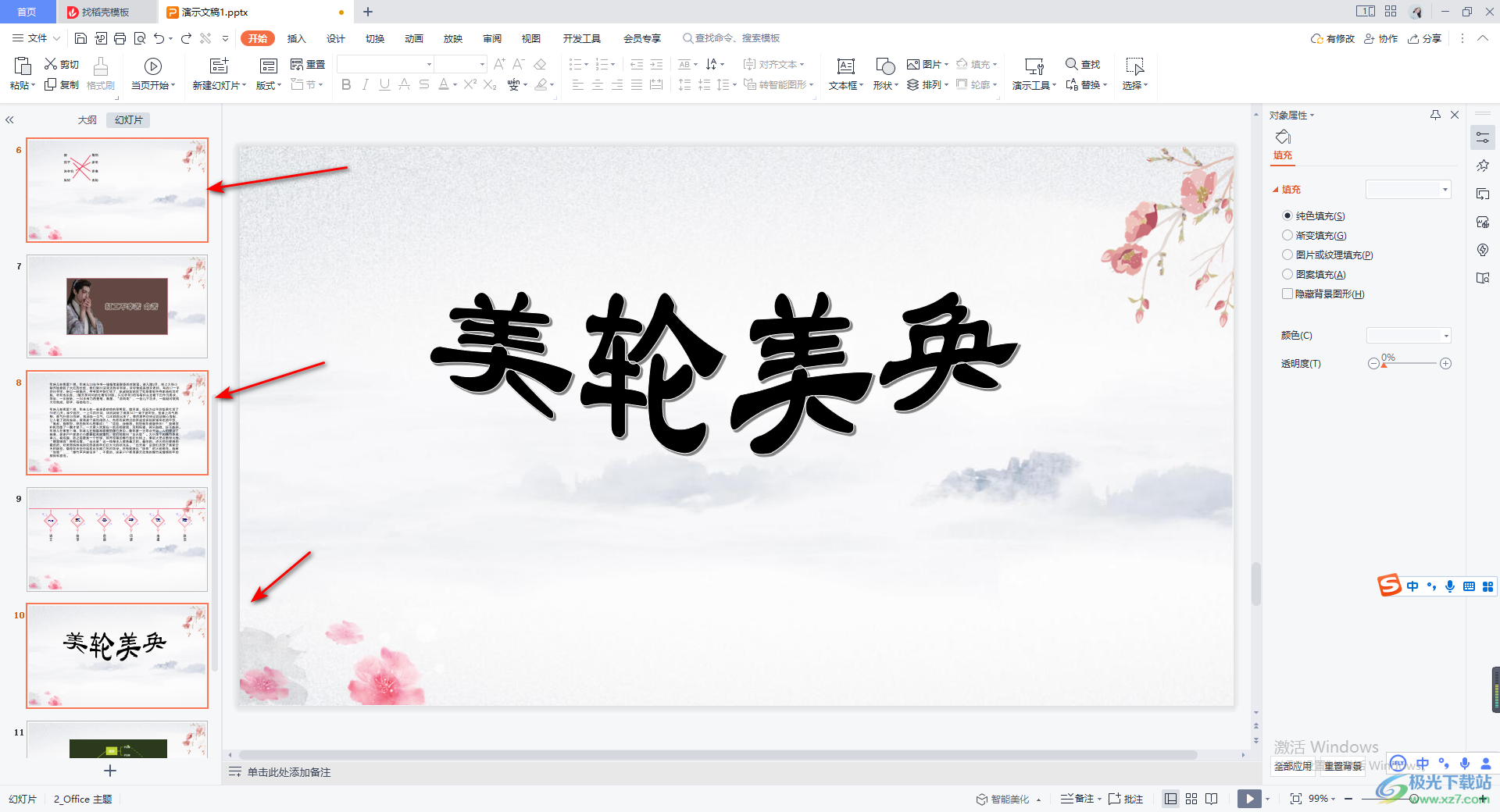Select Pattern Fill radio option
This screenshot has width=1500, height=812.
click(1287, 274)
